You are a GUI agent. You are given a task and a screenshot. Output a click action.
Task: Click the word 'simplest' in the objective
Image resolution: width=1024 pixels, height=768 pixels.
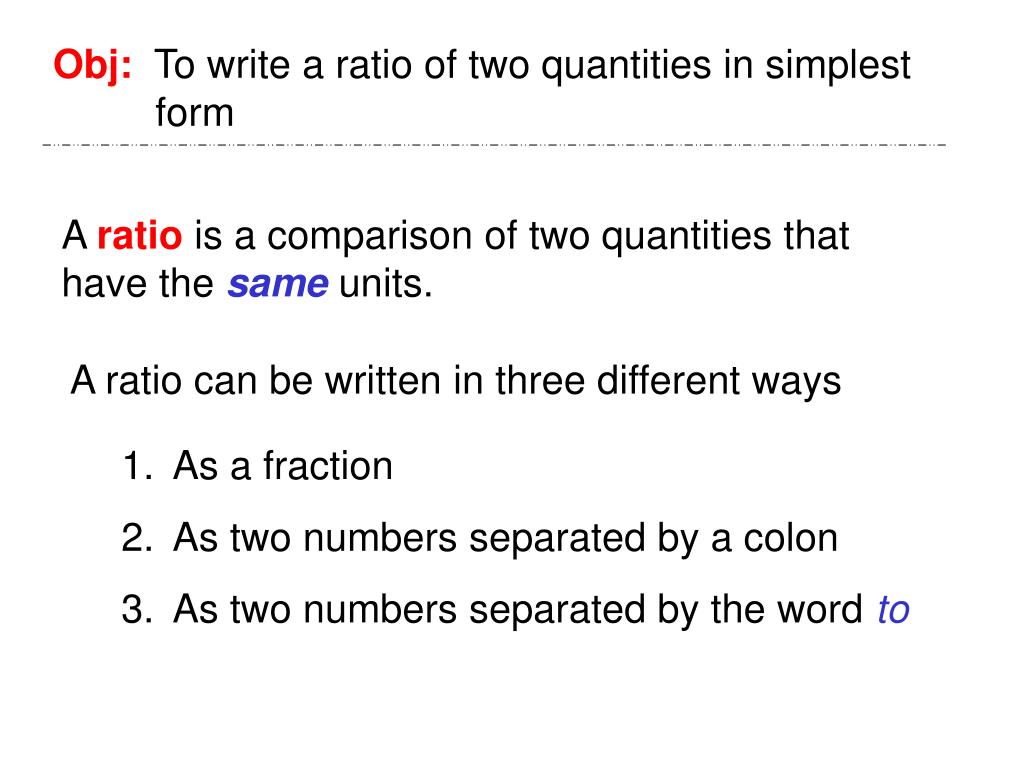click(837, 67)
